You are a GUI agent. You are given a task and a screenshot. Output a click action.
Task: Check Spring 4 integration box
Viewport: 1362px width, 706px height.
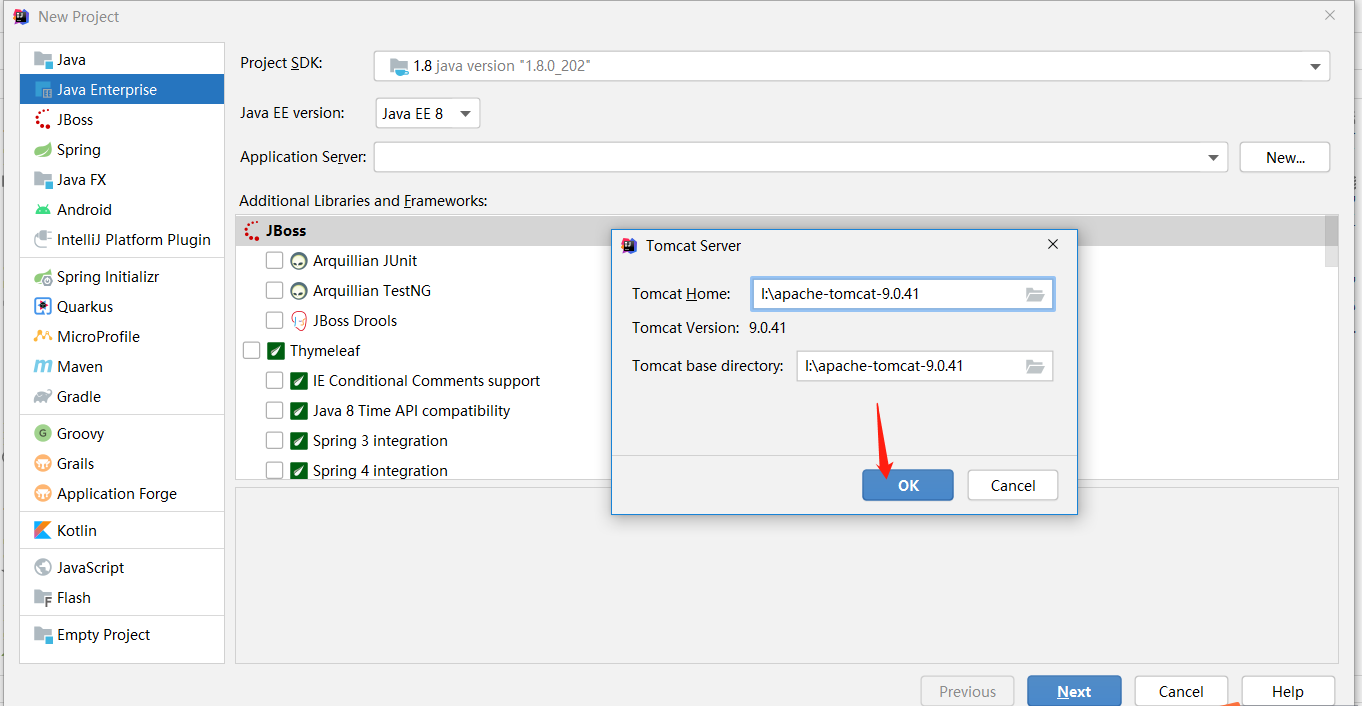pyautogui.click(x=274, y=471)
